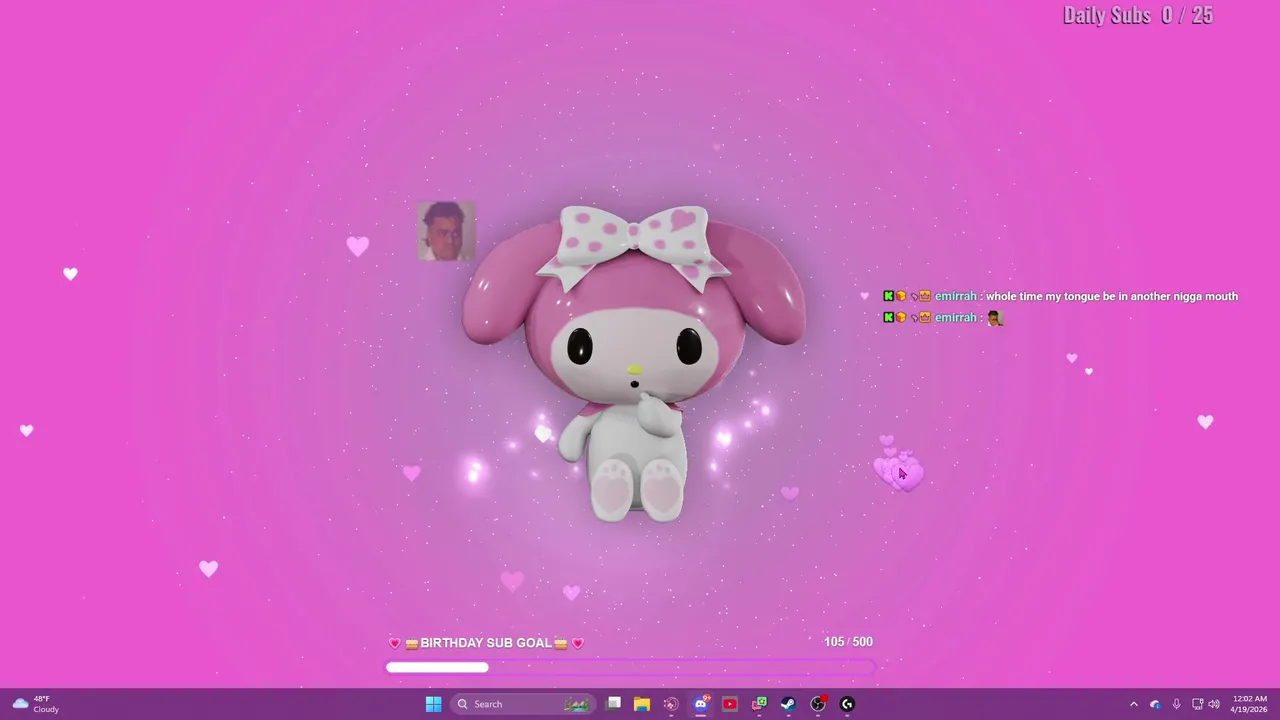Open the Windows Start menu
Screen dimensions: 1280x720
[433, 704]
